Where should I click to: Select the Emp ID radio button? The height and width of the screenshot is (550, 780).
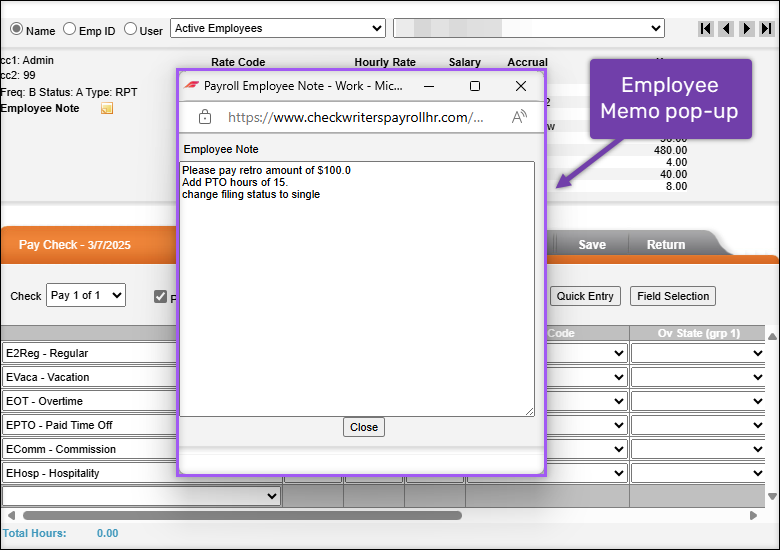[x=69, y=30]
